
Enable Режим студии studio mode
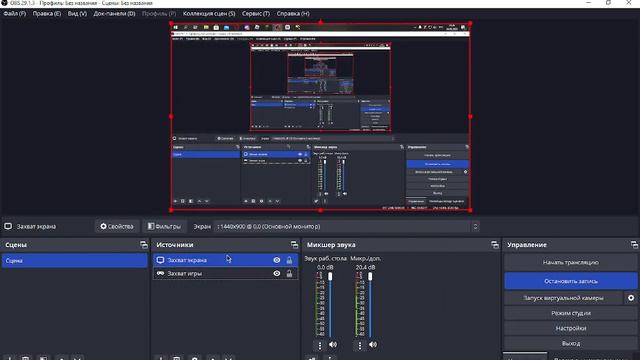(571, 313)
